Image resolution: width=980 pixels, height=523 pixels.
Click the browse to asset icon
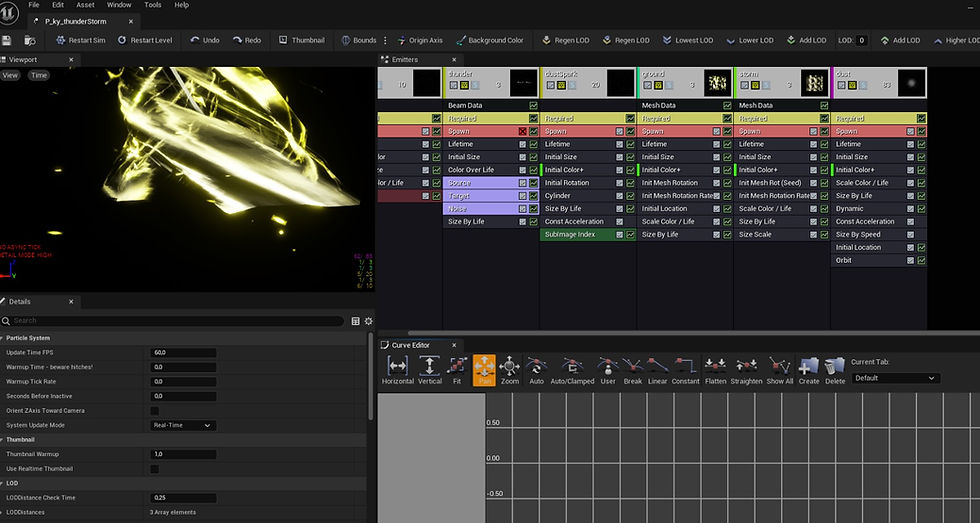29,40
